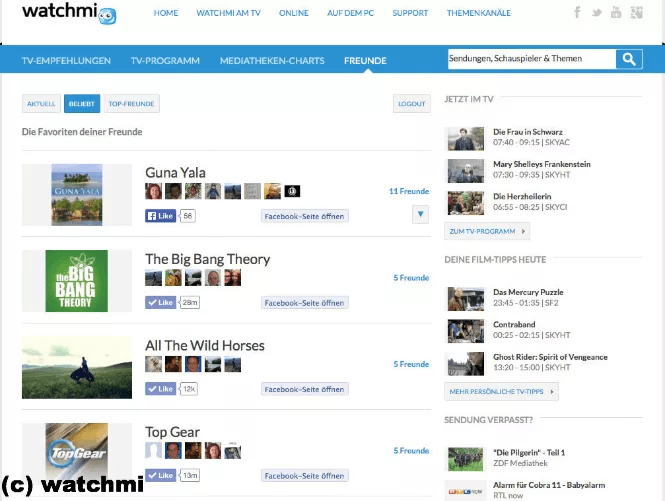
Task: Open THEMENKANÄLE menu item
Action: point(478,13)
